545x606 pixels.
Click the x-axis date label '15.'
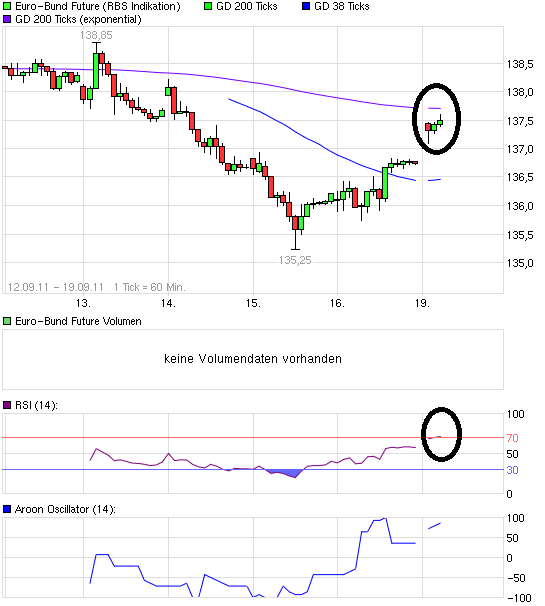pos(253,303)
